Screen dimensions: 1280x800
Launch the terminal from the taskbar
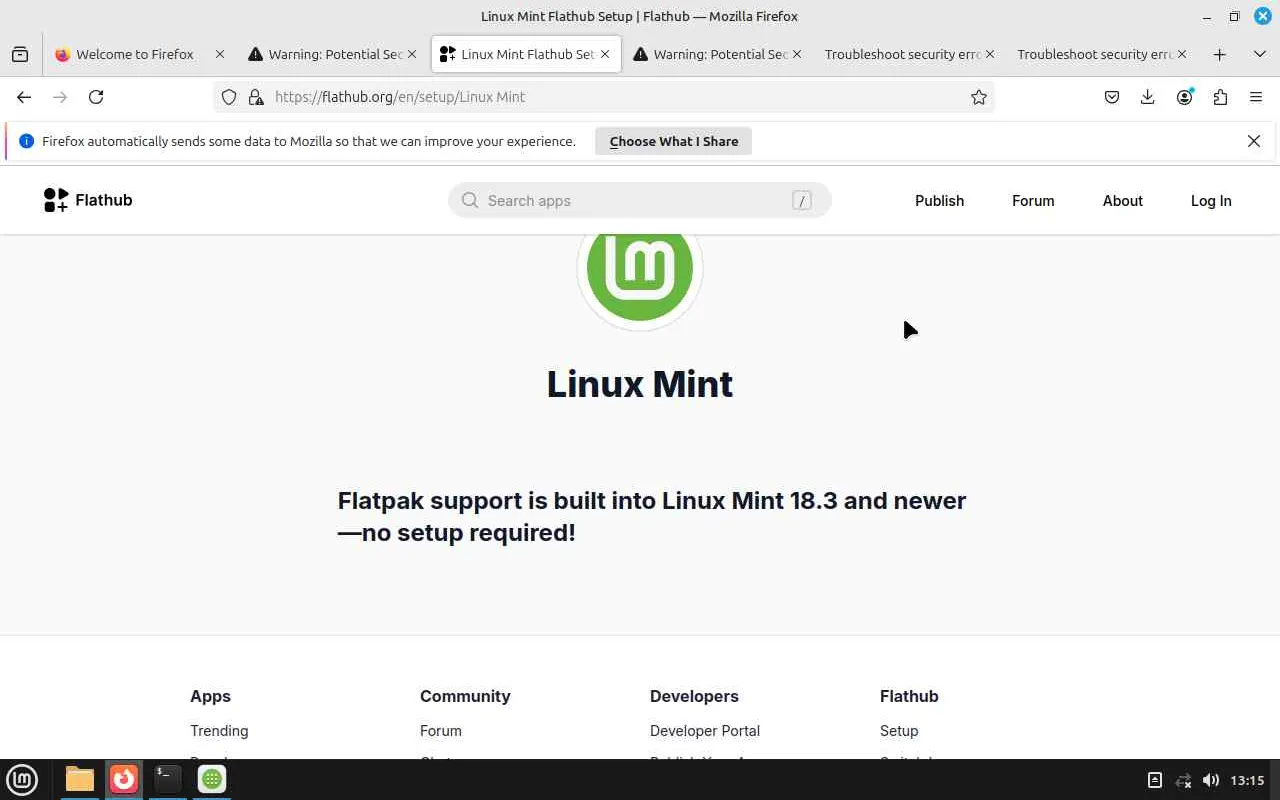[167, 779]
